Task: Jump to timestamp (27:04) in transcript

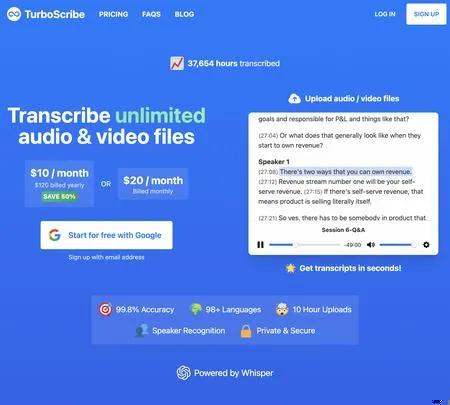Action: 268,136
